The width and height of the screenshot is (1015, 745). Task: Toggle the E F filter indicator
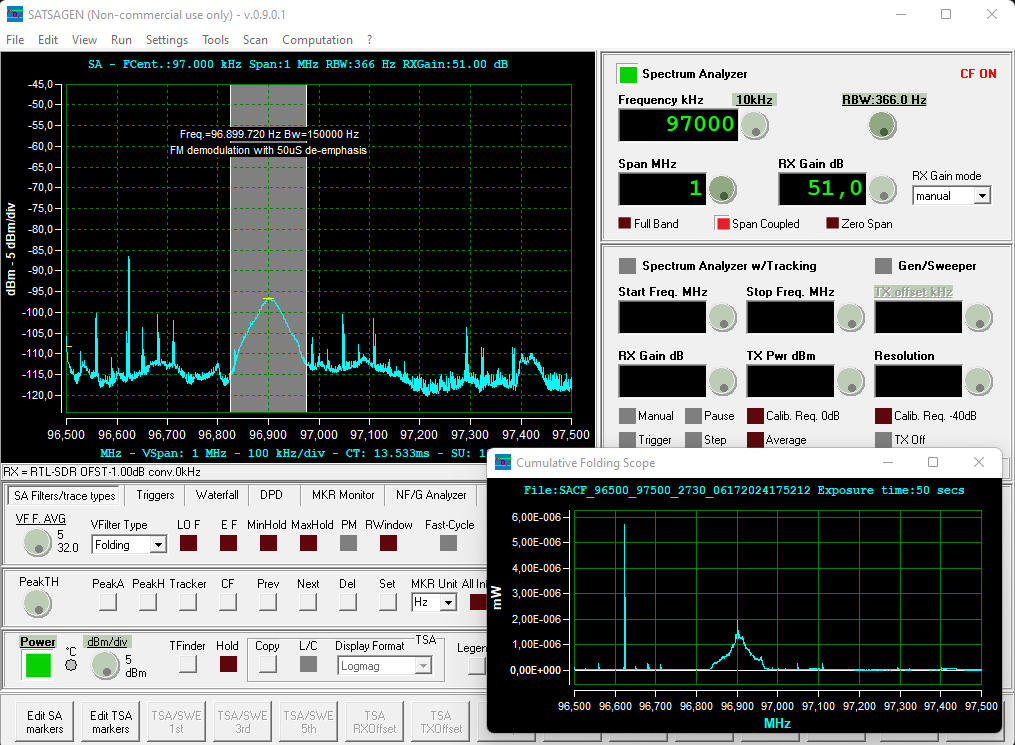pyautogui.click(x=228, y=543)
